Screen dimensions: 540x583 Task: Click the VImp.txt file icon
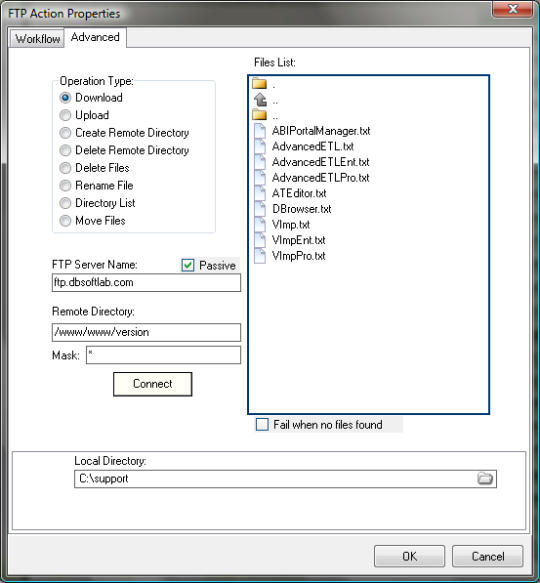pos(260,225)
